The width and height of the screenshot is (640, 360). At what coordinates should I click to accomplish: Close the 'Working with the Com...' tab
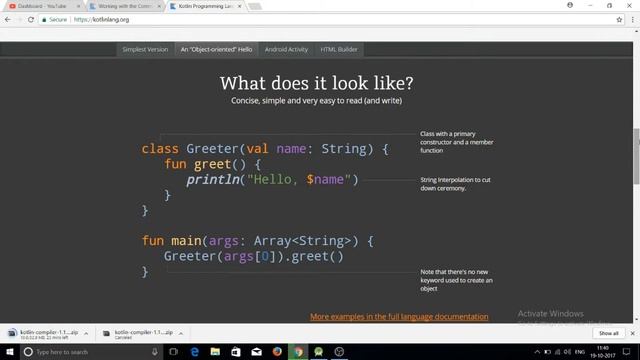[x=159, y=6]
